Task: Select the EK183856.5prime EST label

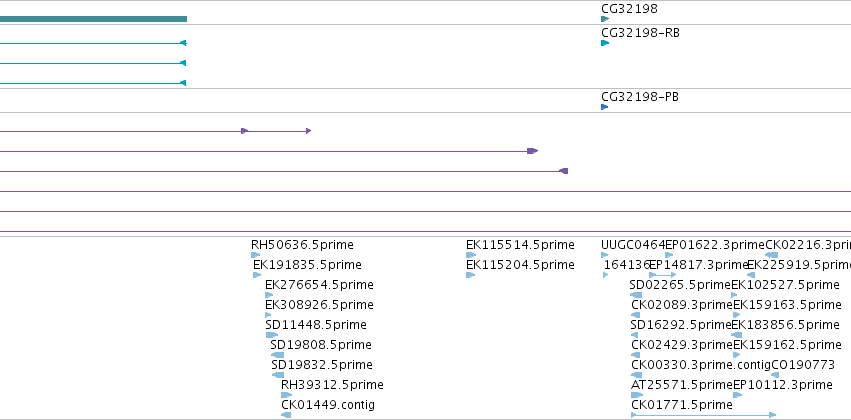Action: [785, 325]
